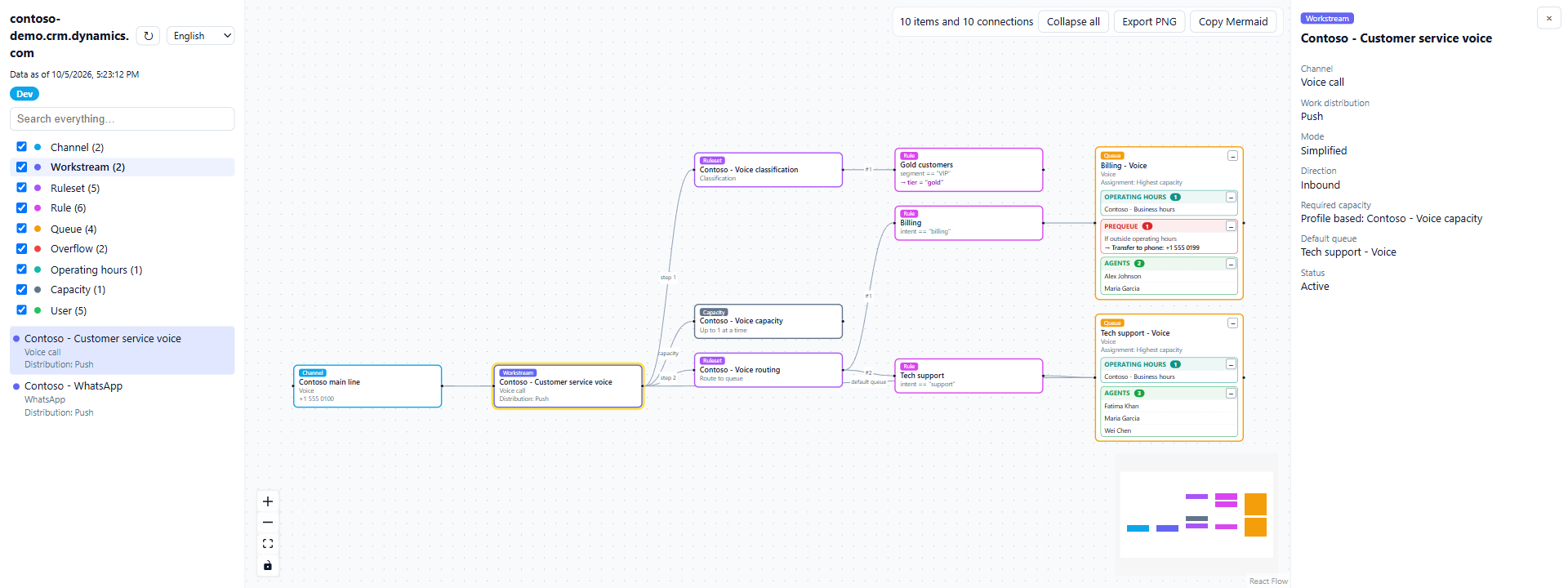Click the Collapse all button
The height and width of the screenshot is (588, 1568).
coord(1073,22)
